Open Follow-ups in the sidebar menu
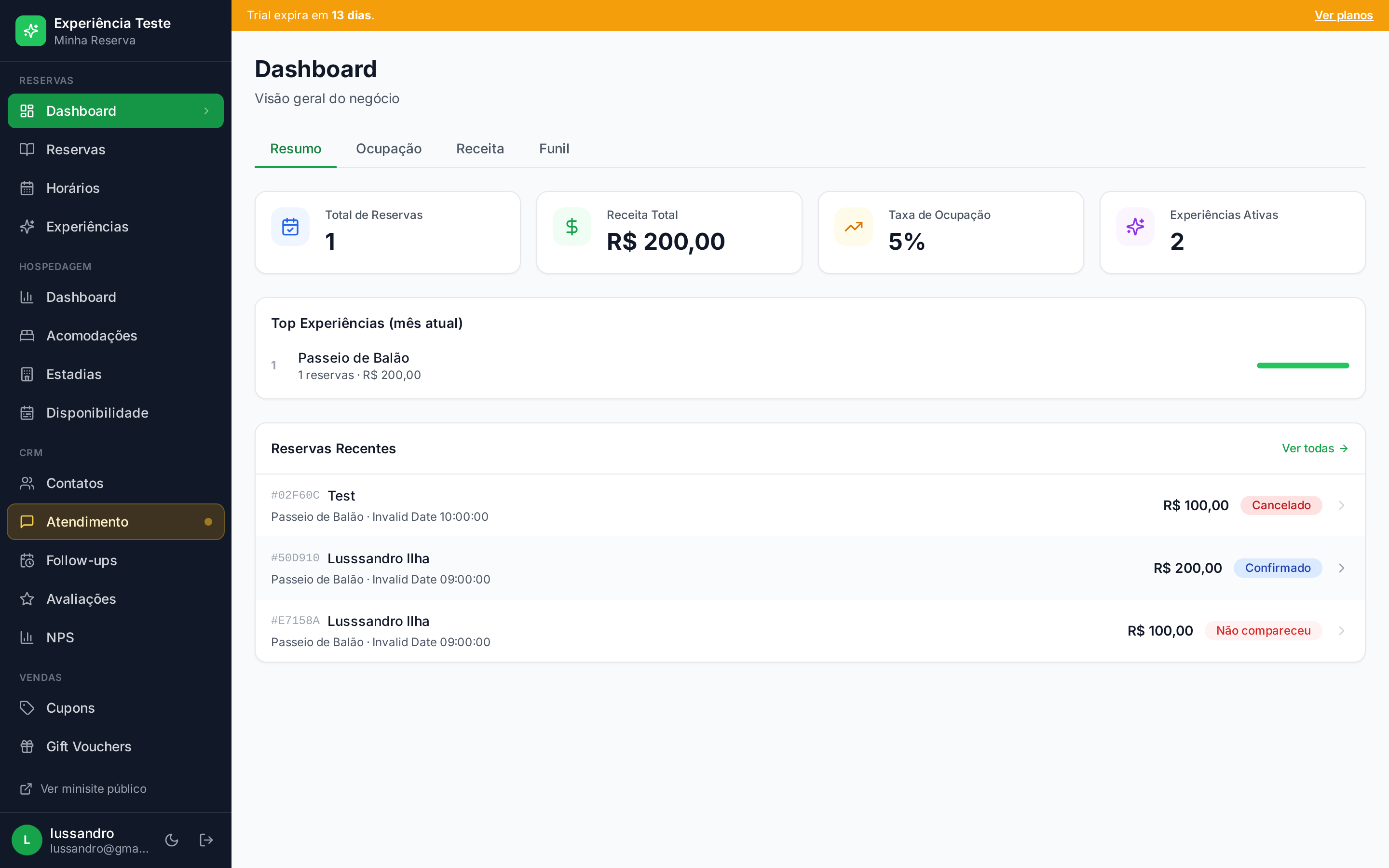The image size is (1389, 868). pyautogui.click(x=115, y=560)
